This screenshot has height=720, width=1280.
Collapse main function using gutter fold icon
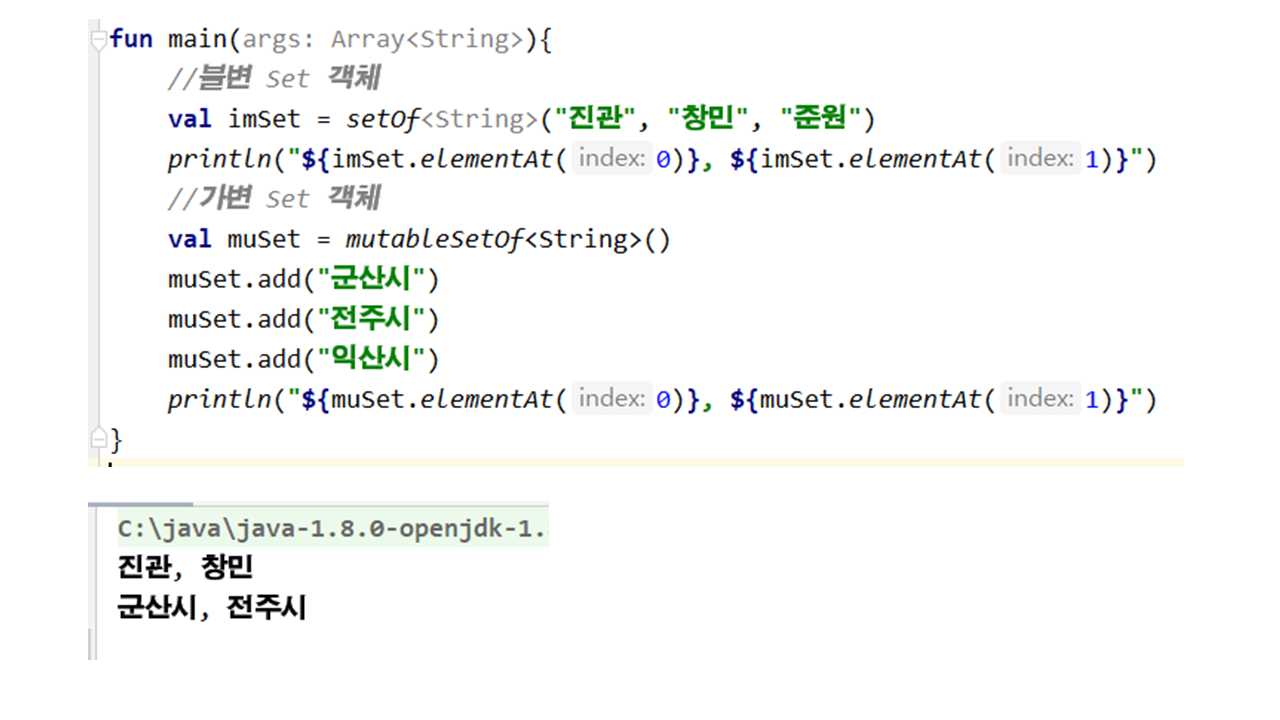[98, 40]
